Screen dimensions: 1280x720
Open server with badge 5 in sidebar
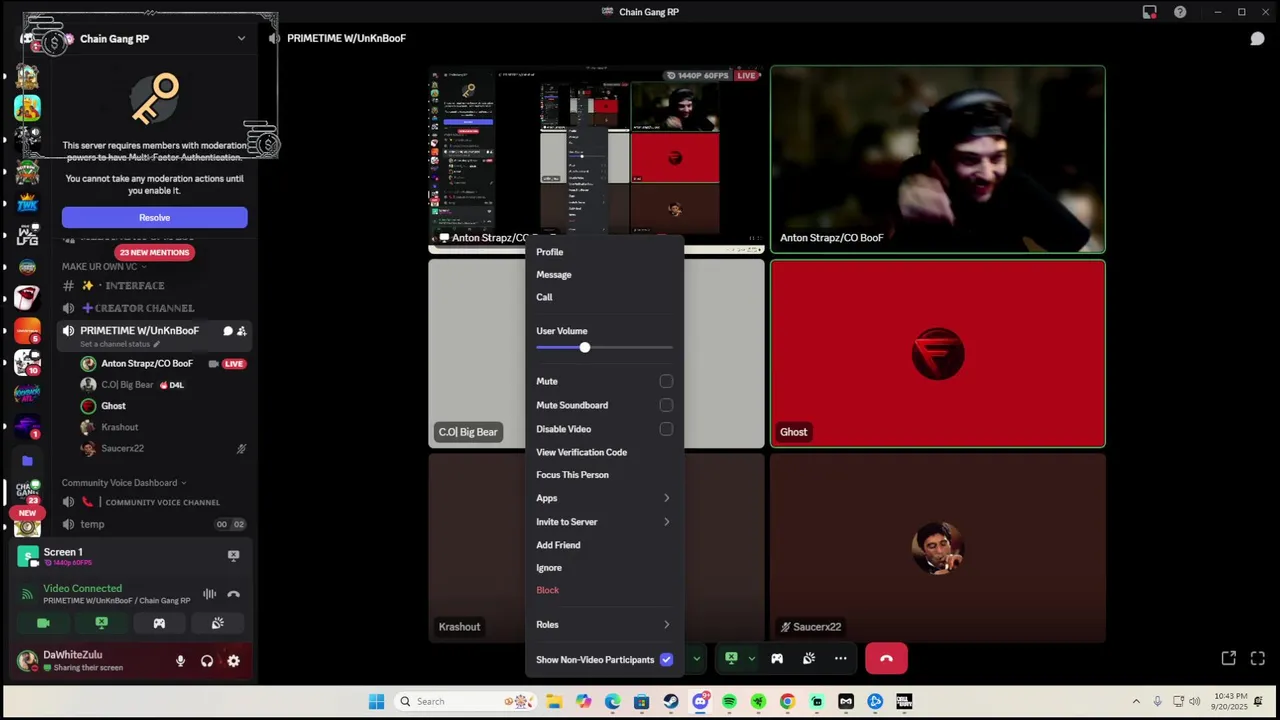[x=27, y=330]
